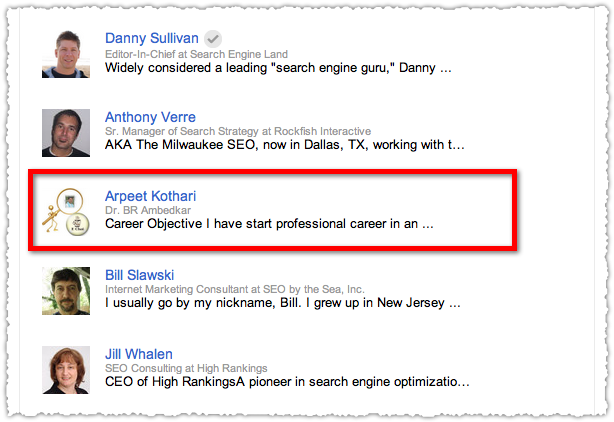Click 'Sr. Manager of Search Strategy' subtitle
This screenshot has width=614, height=422.
[x=238, y=131]
